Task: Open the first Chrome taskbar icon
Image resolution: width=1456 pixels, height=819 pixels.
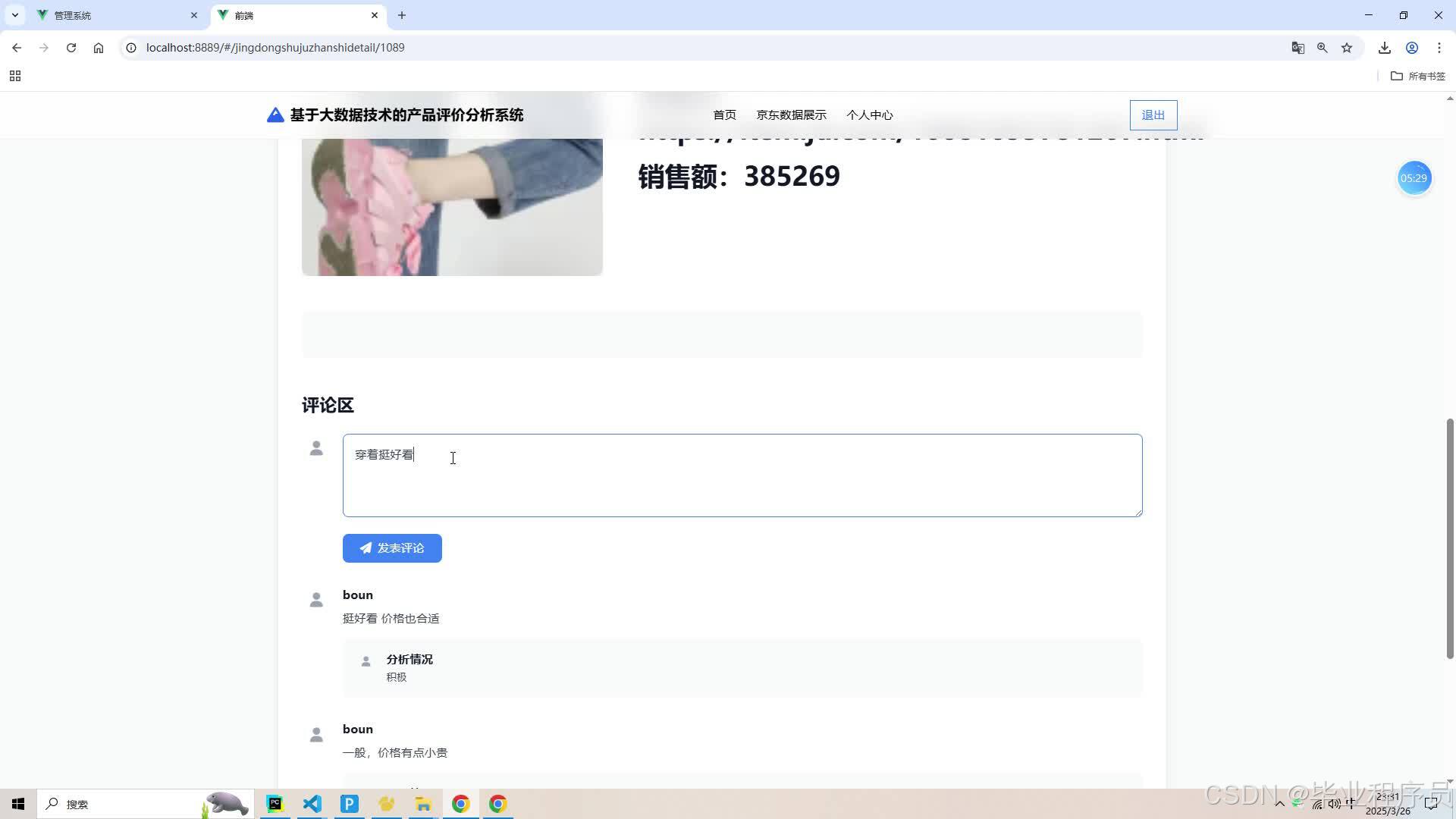Action: tap(460, 804)
